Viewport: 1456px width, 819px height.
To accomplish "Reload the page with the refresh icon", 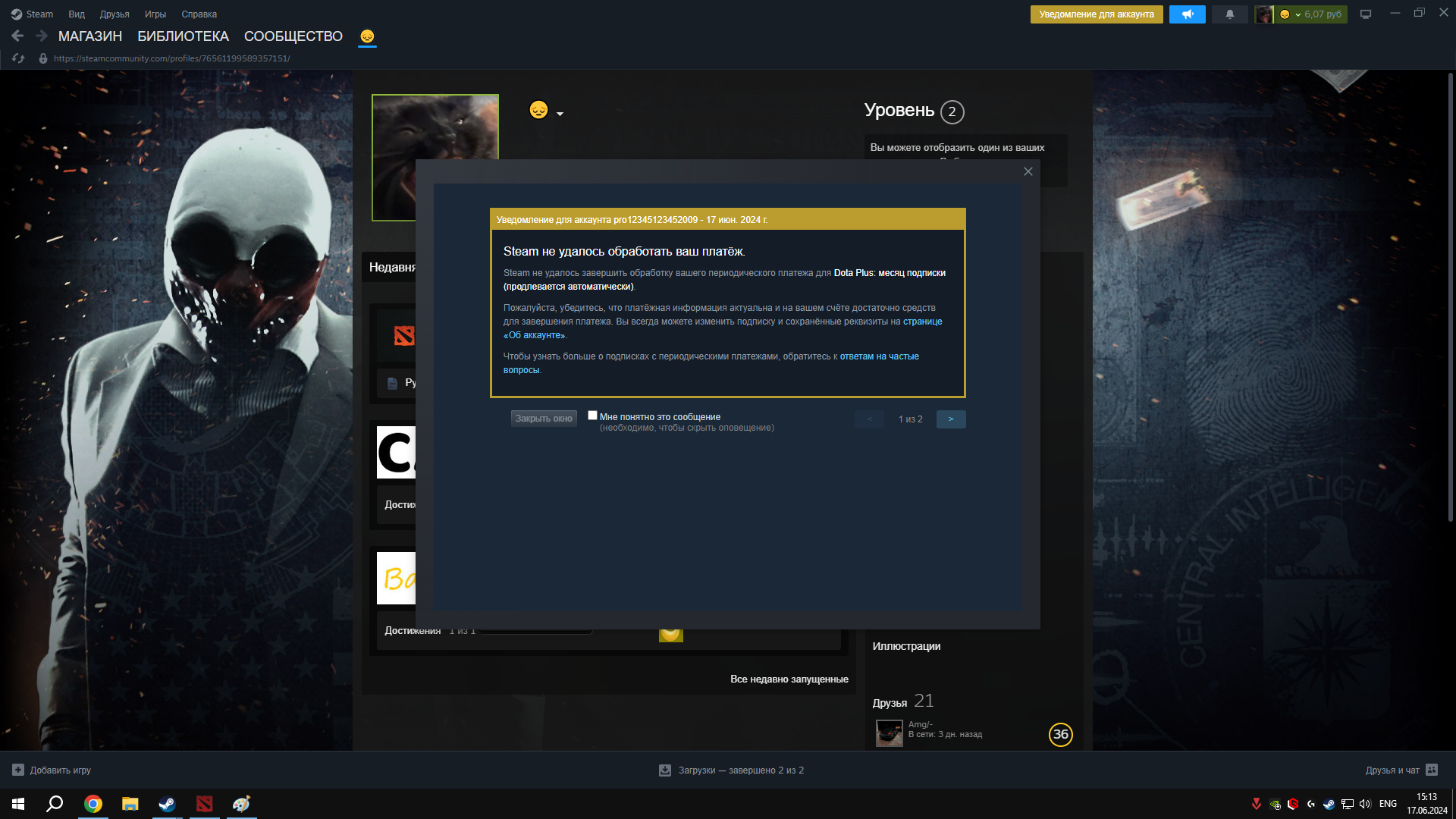I will click(18, 58).
